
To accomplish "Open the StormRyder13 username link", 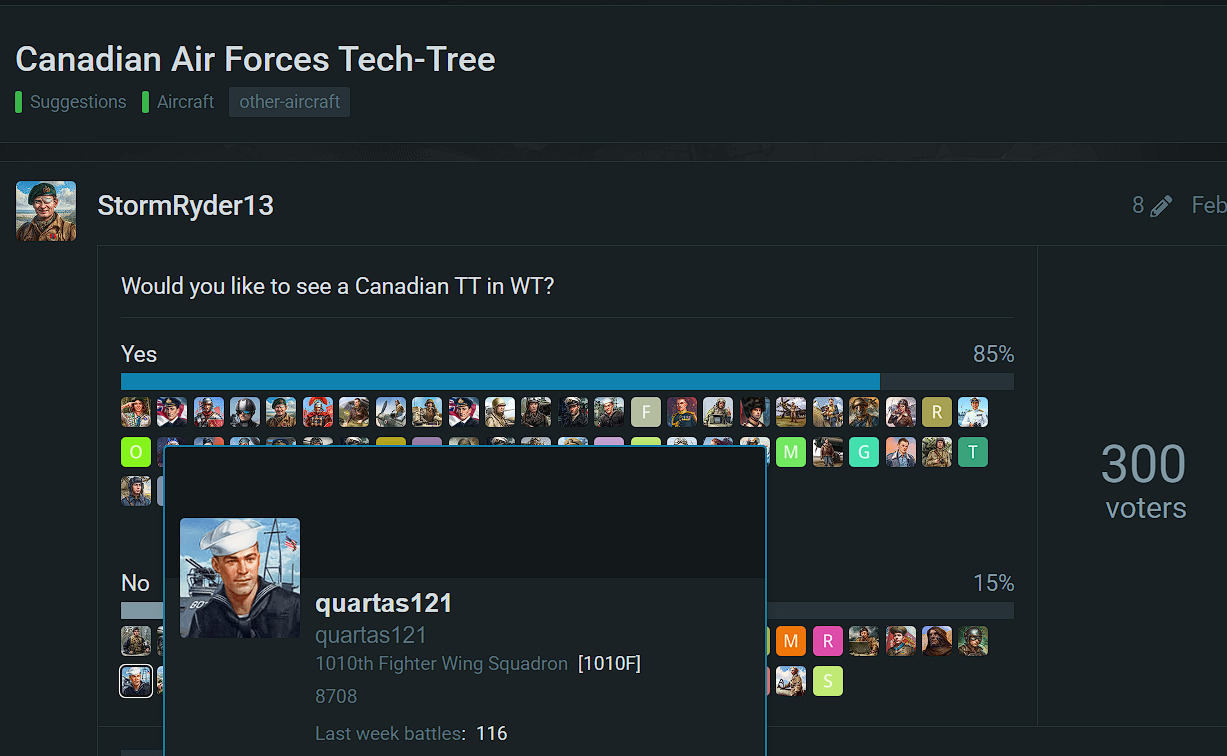I will [185, 206].
